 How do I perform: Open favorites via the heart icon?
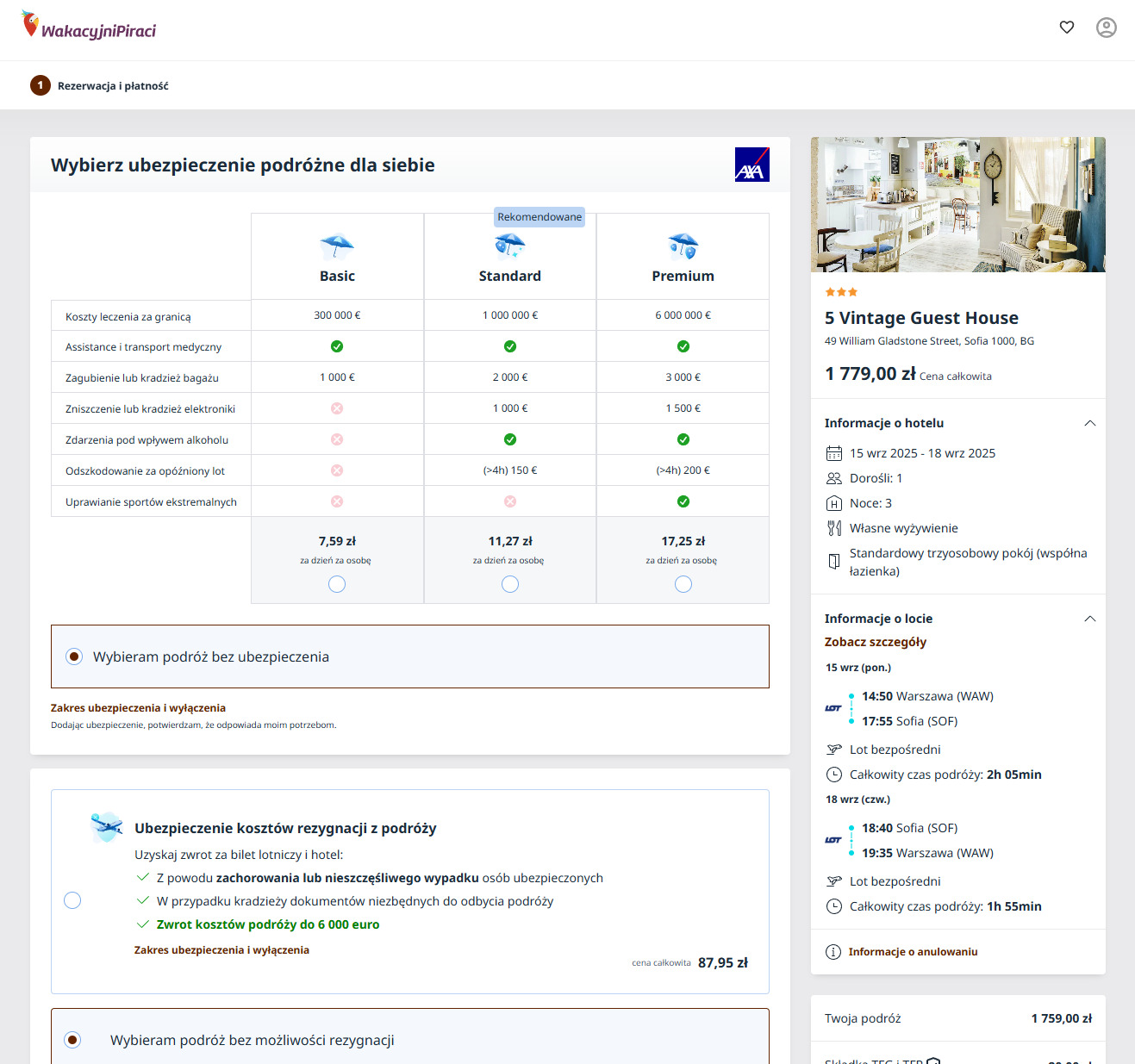1067,28
